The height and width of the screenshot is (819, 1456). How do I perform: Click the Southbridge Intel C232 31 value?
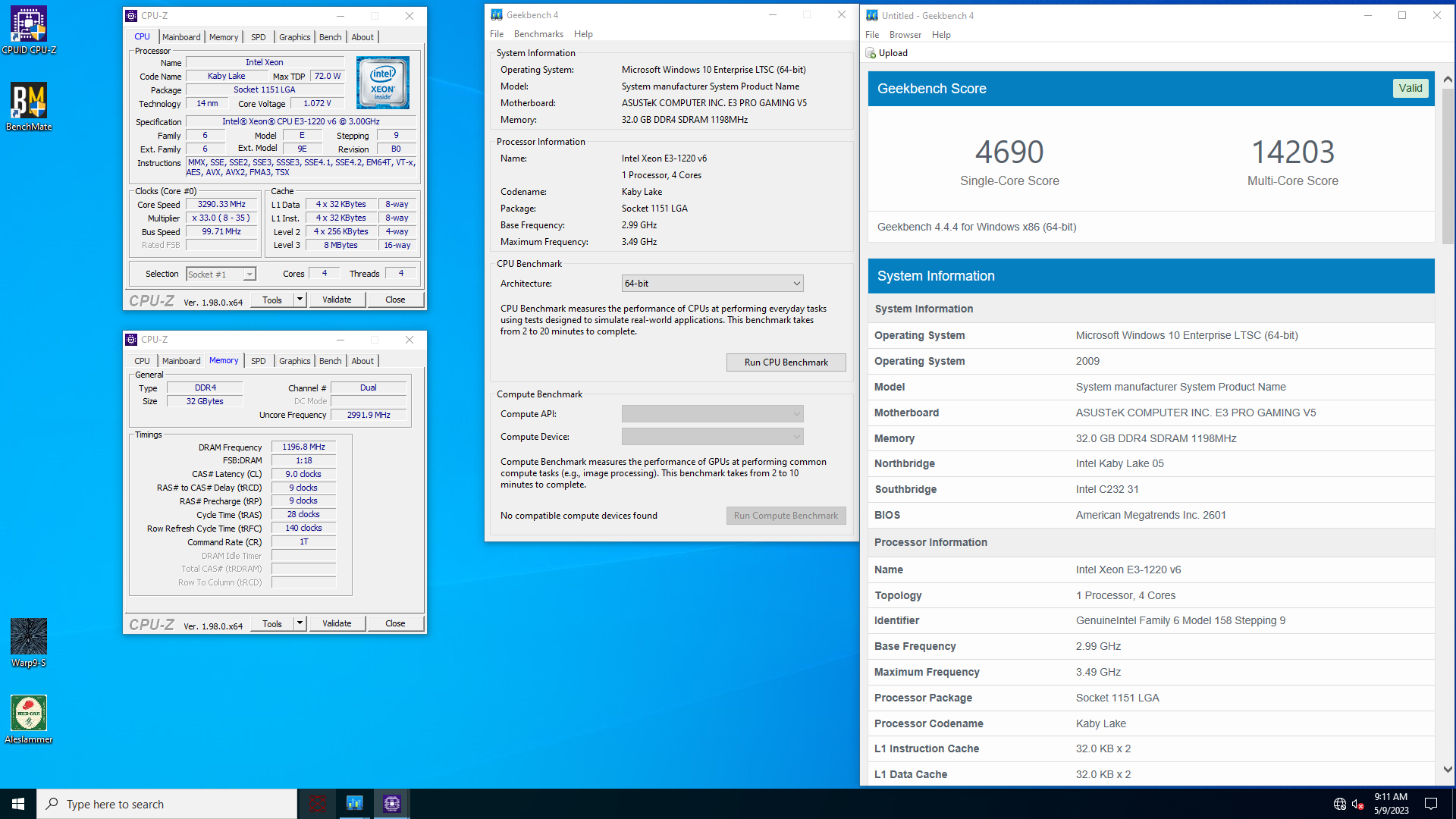click(1106, 490)
